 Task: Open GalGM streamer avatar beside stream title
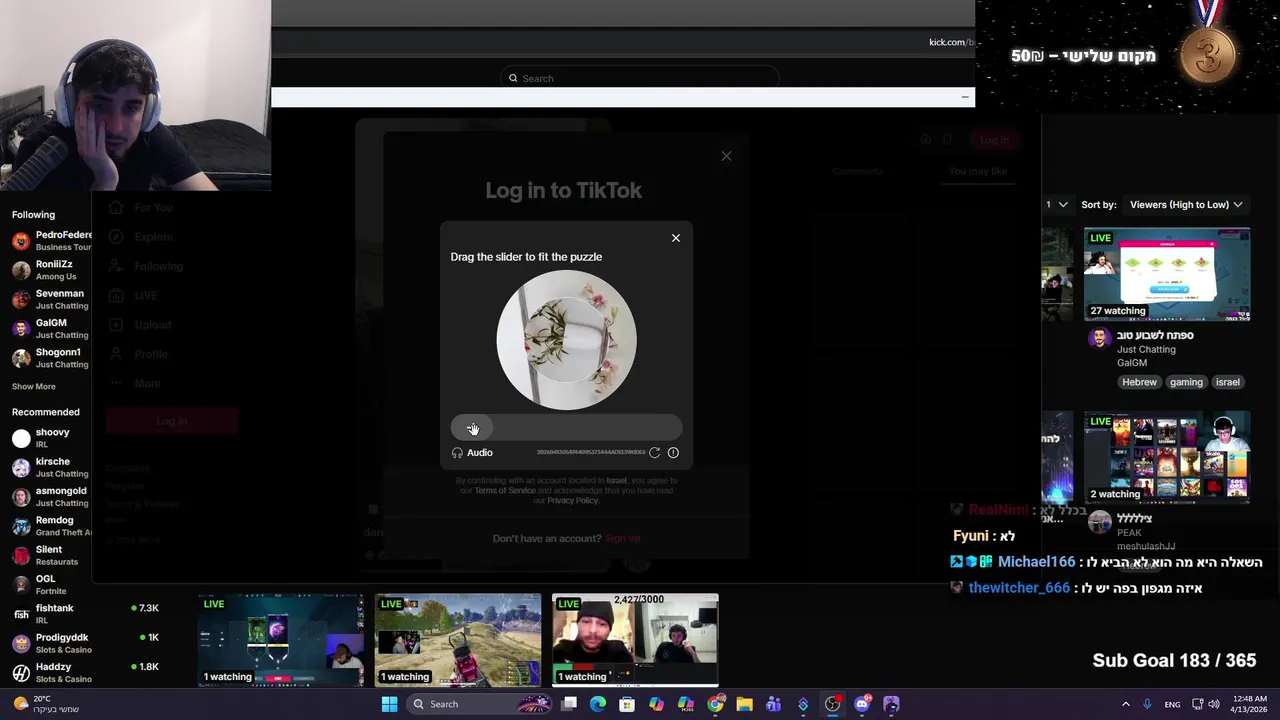(1099, 339)
